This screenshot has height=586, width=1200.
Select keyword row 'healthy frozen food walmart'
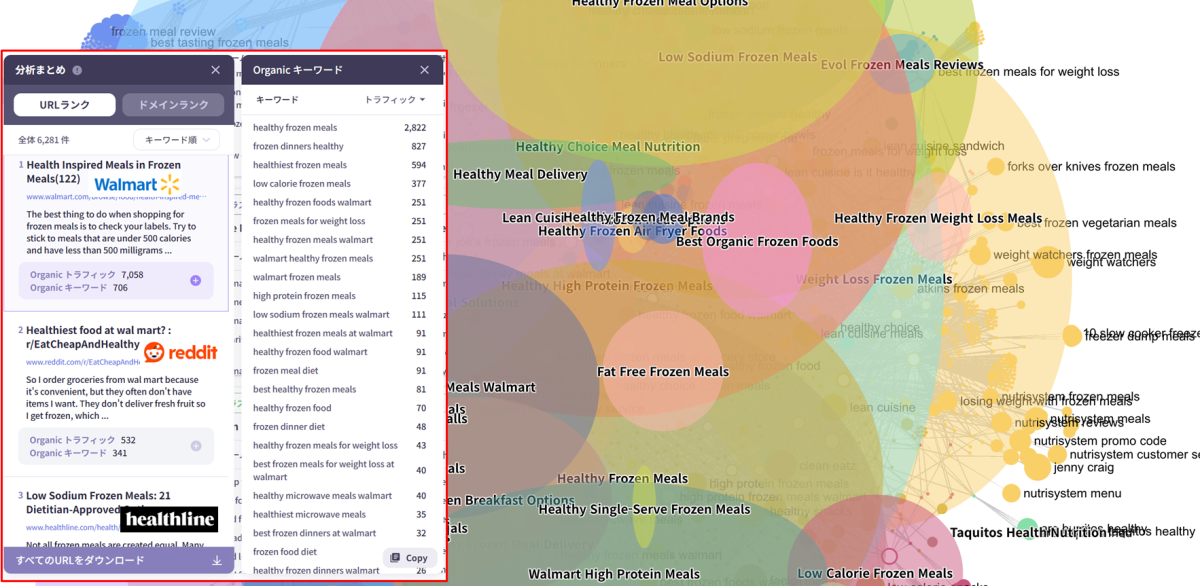[339, 352]
